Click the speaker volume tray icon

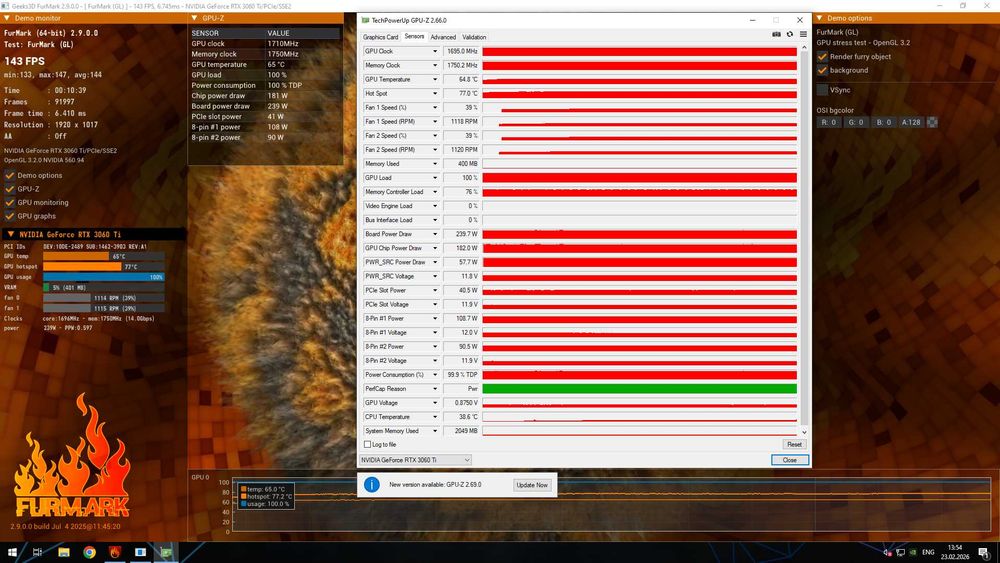[887, 552]
